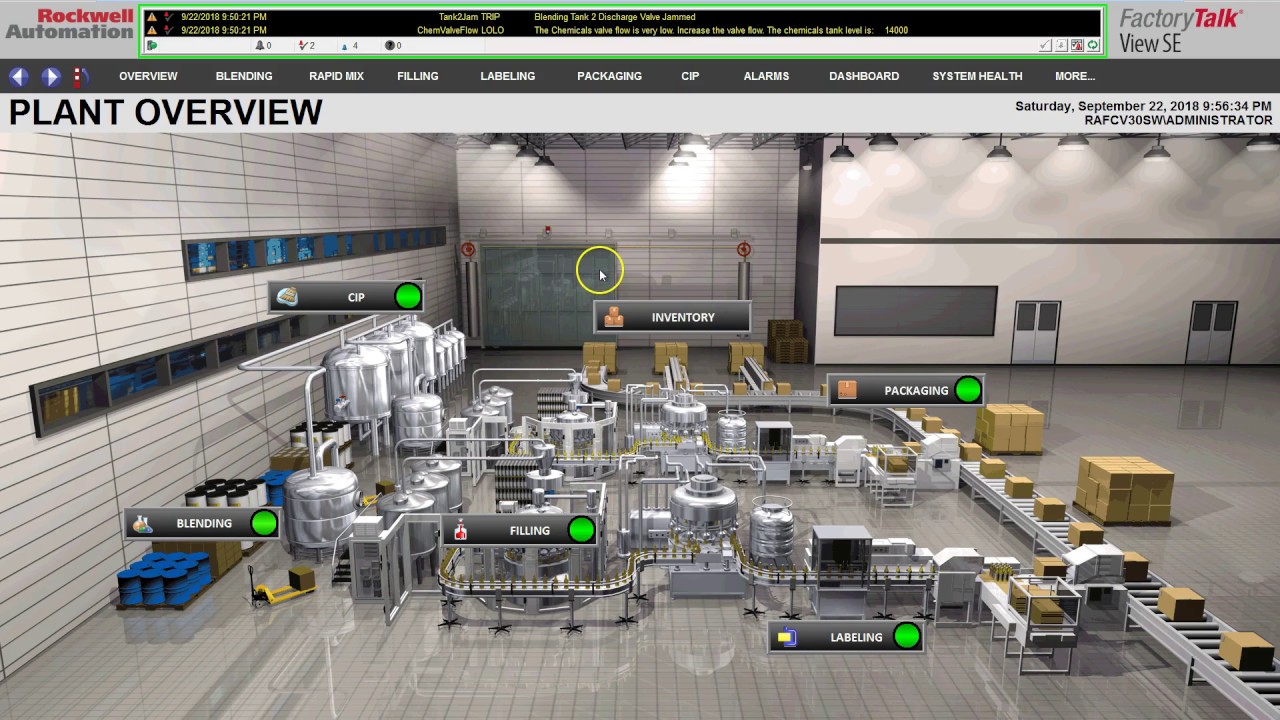This screenshot has height=720, width=1280.
Task: Click warning triangle of ChemValveFlow alarm
Action: [152, 30]
